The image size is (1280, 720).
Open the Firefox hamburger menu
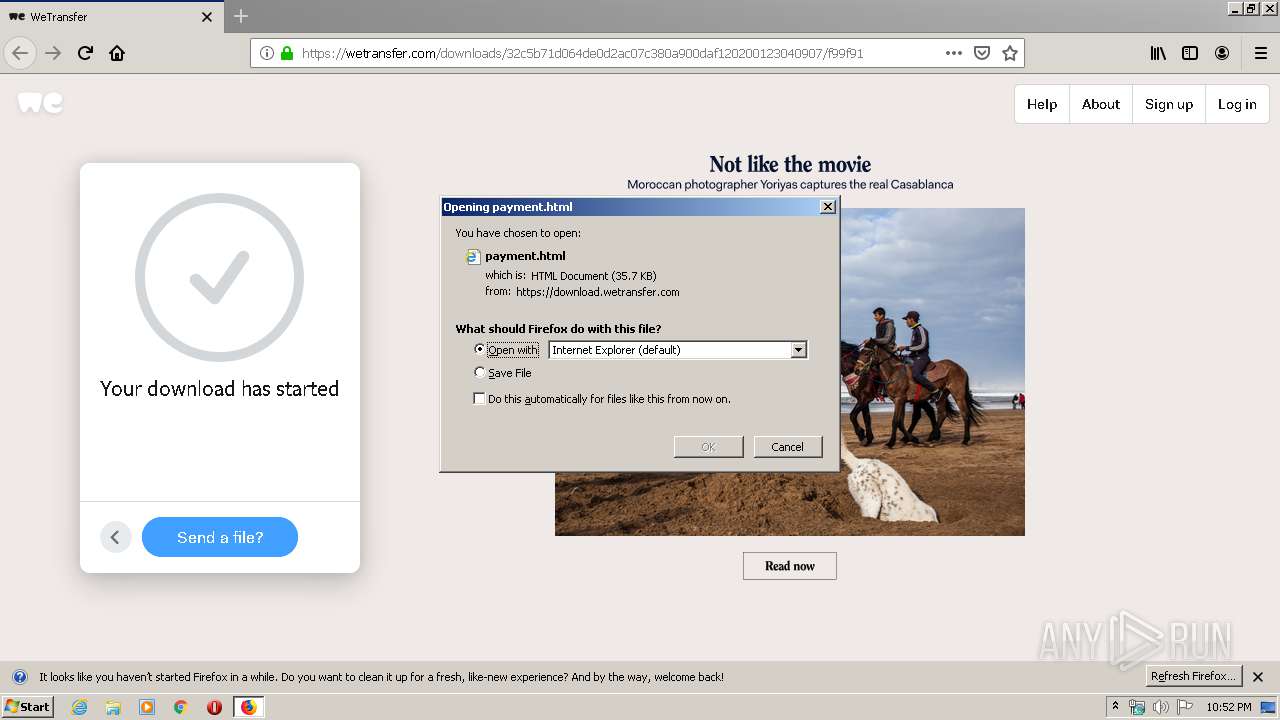pos(1260,53)
